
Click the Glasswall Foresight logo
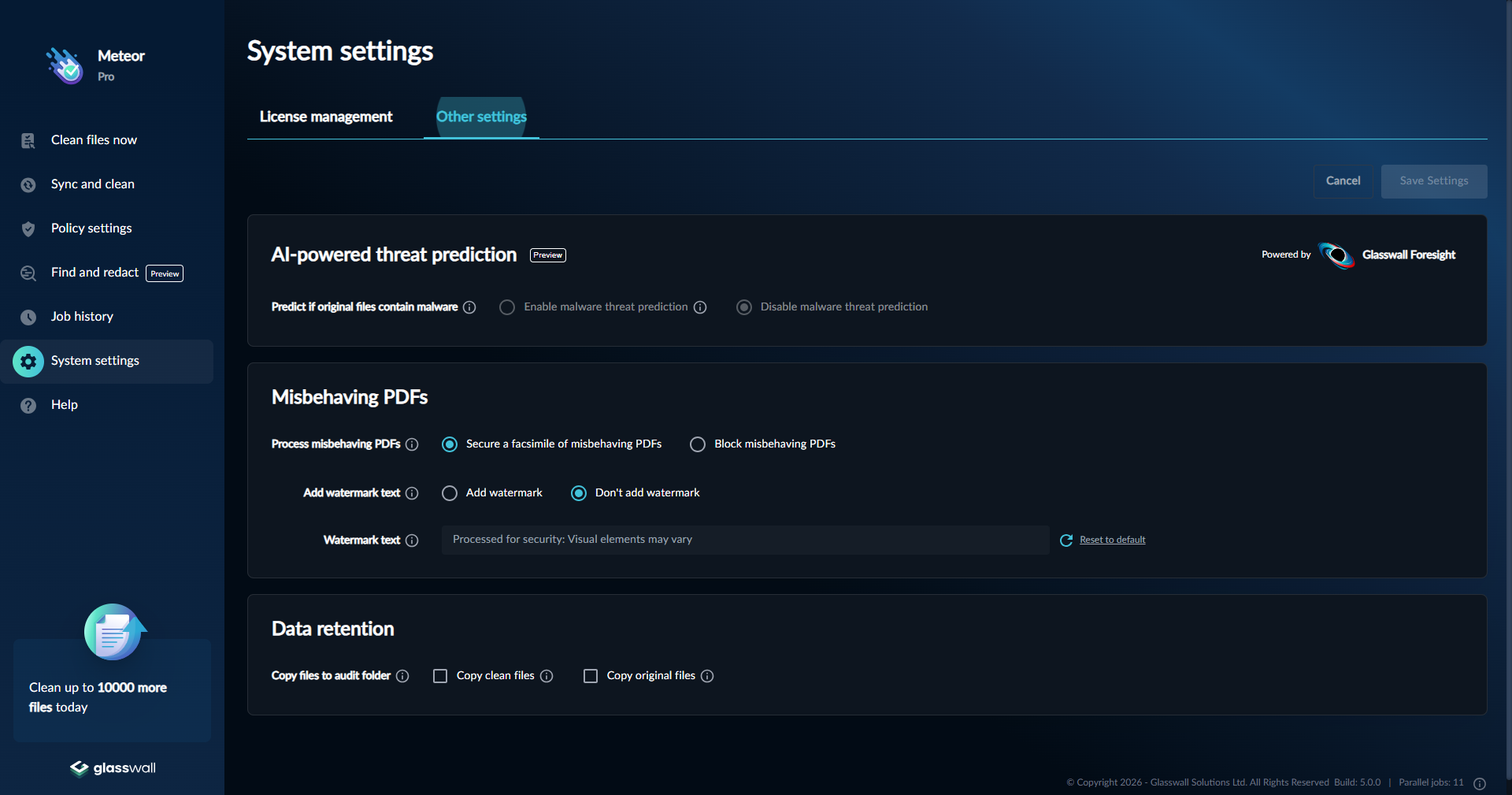pyautogui.click(x=1336, y=255)
